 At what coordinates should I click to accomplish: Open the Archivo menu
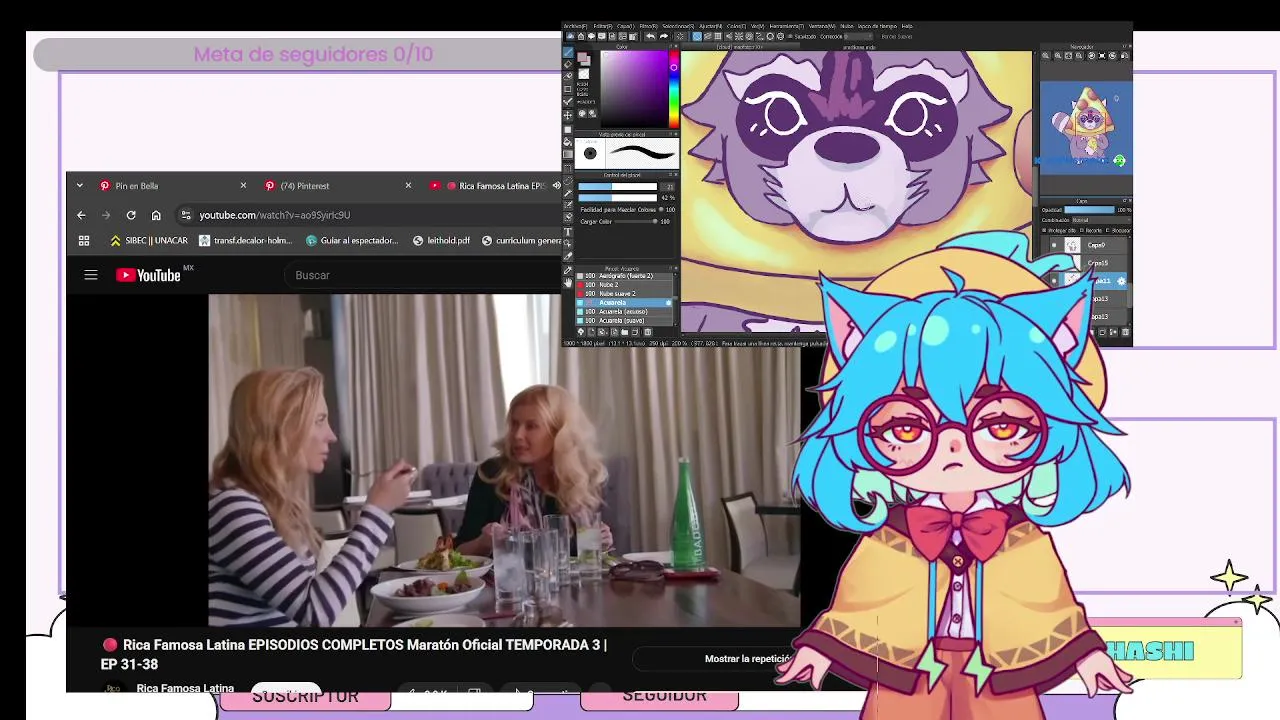coord(575,26)
